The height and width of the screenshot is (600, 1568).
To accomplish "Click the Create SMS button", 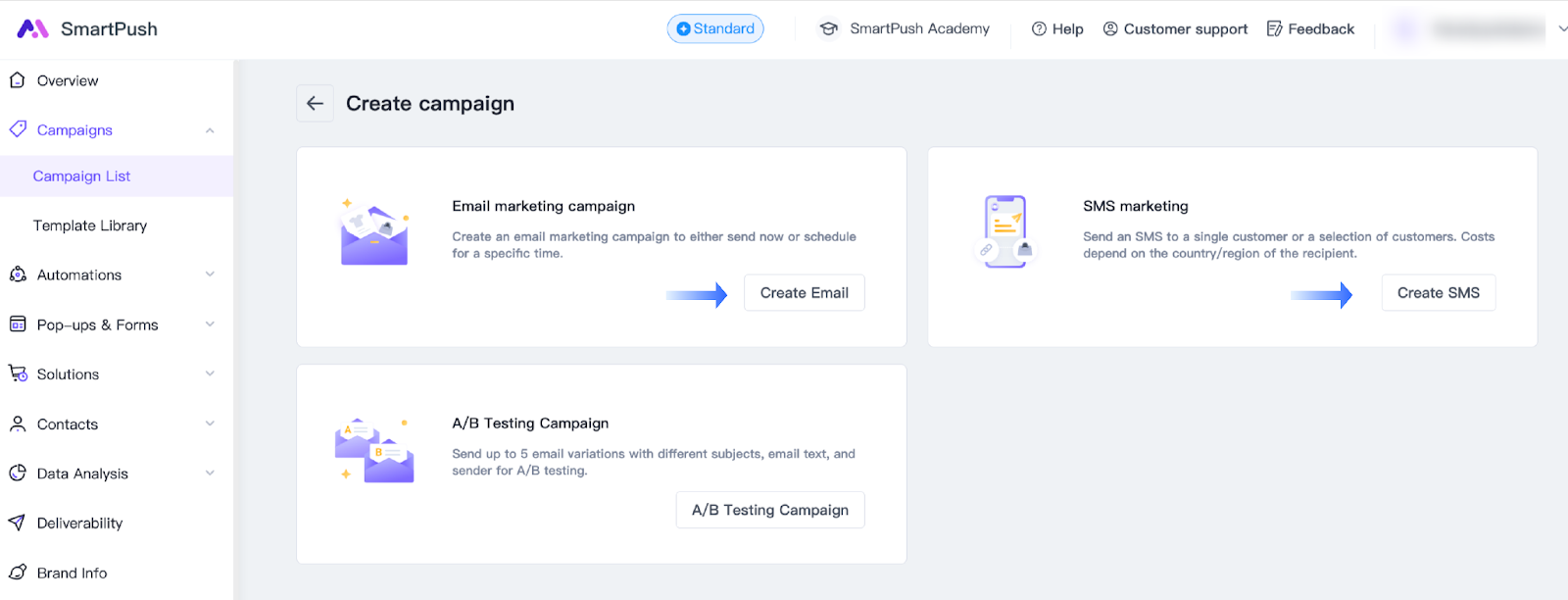I will 1438,293.
